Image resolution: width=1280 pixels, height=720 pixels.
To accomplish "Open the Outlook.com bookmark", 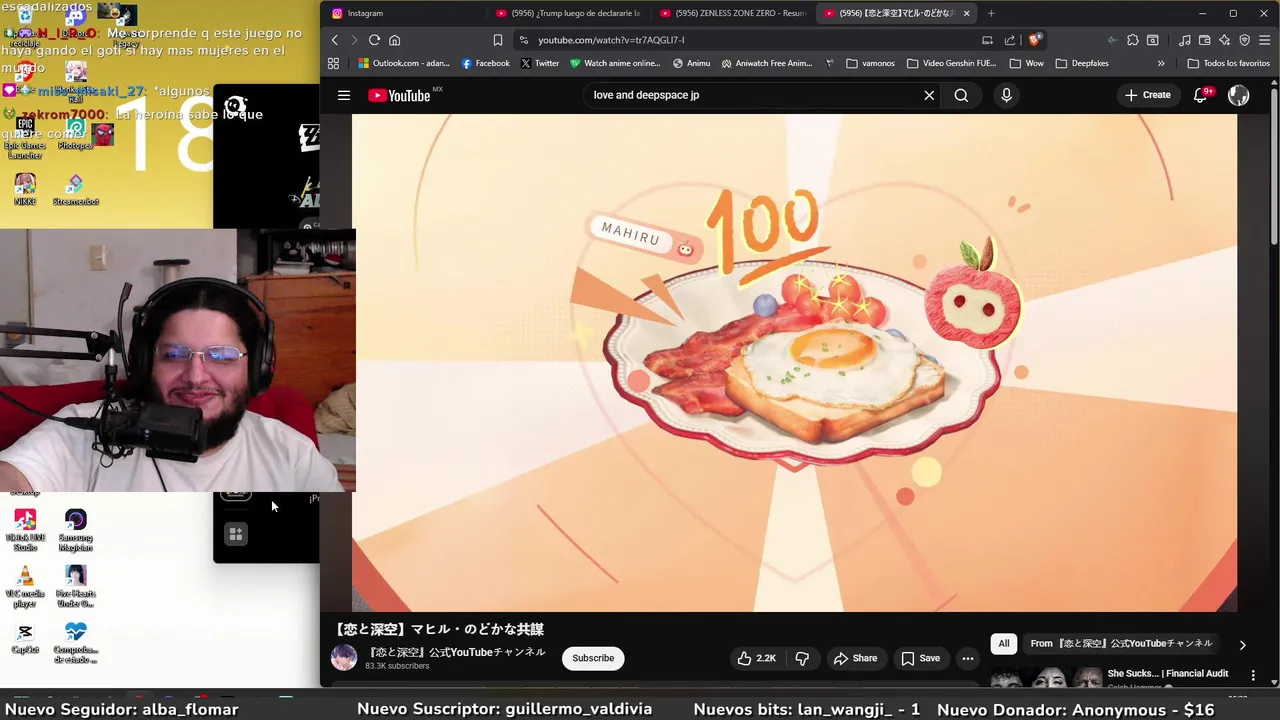I will (404, 63).
